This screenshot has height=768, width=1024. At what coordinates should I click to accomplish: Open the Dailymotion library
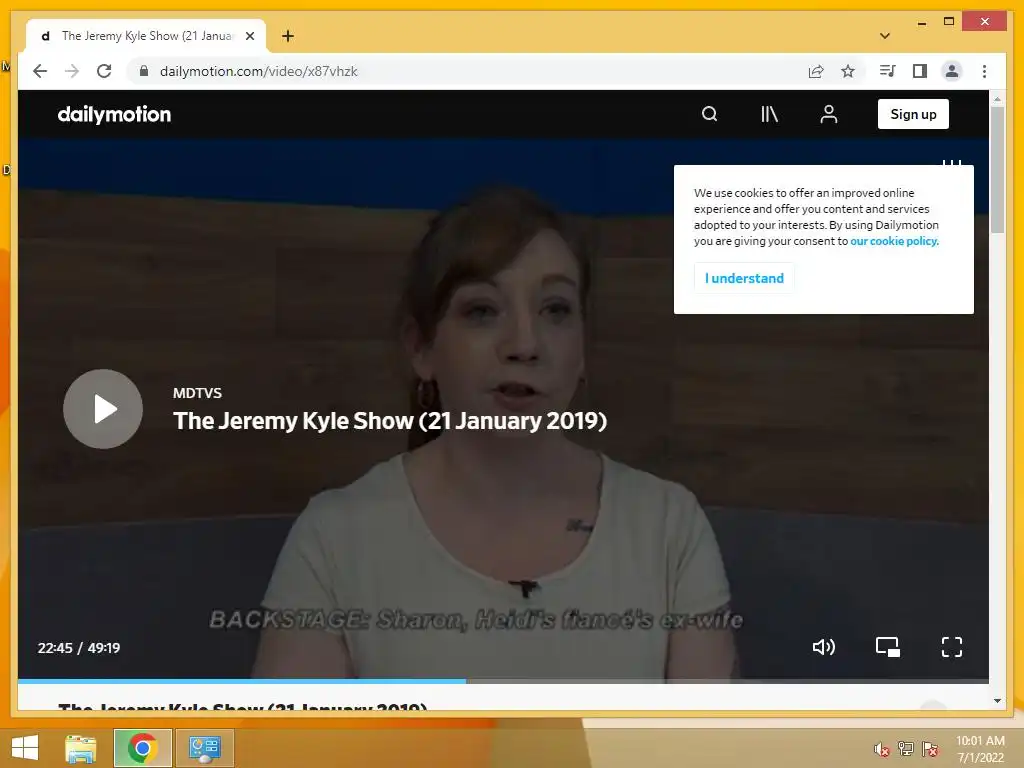(769, 114)
